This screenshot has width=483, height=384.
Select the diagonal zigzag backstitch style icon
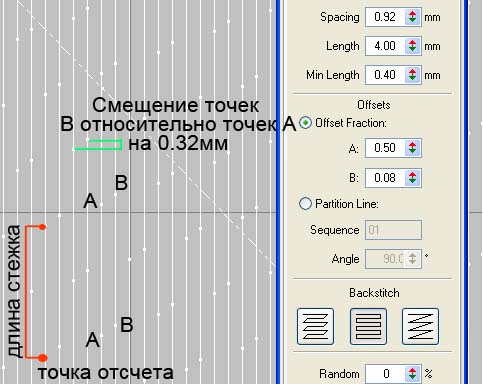(420, 326)
